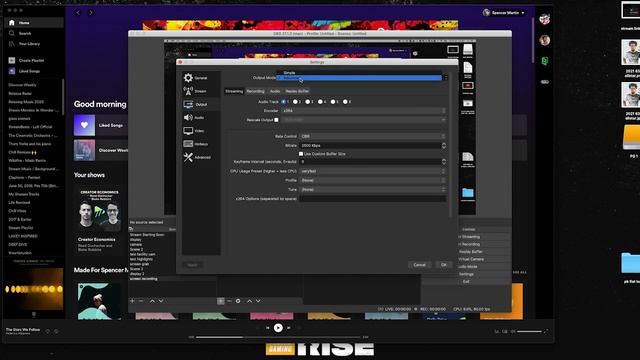Switch to the Recording tab

click(256, 91)
